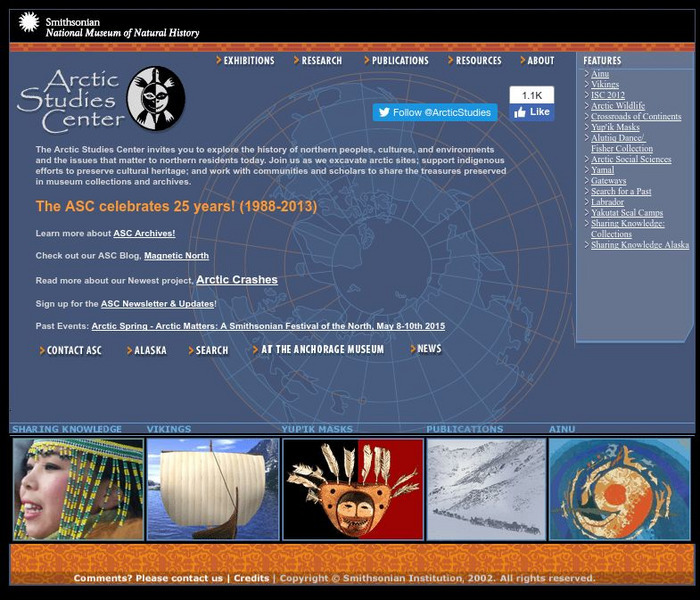The width and height of the screenshot is (700, 600).
Task: Click National Museum of Natural History header text
Action: coord(122,33)
